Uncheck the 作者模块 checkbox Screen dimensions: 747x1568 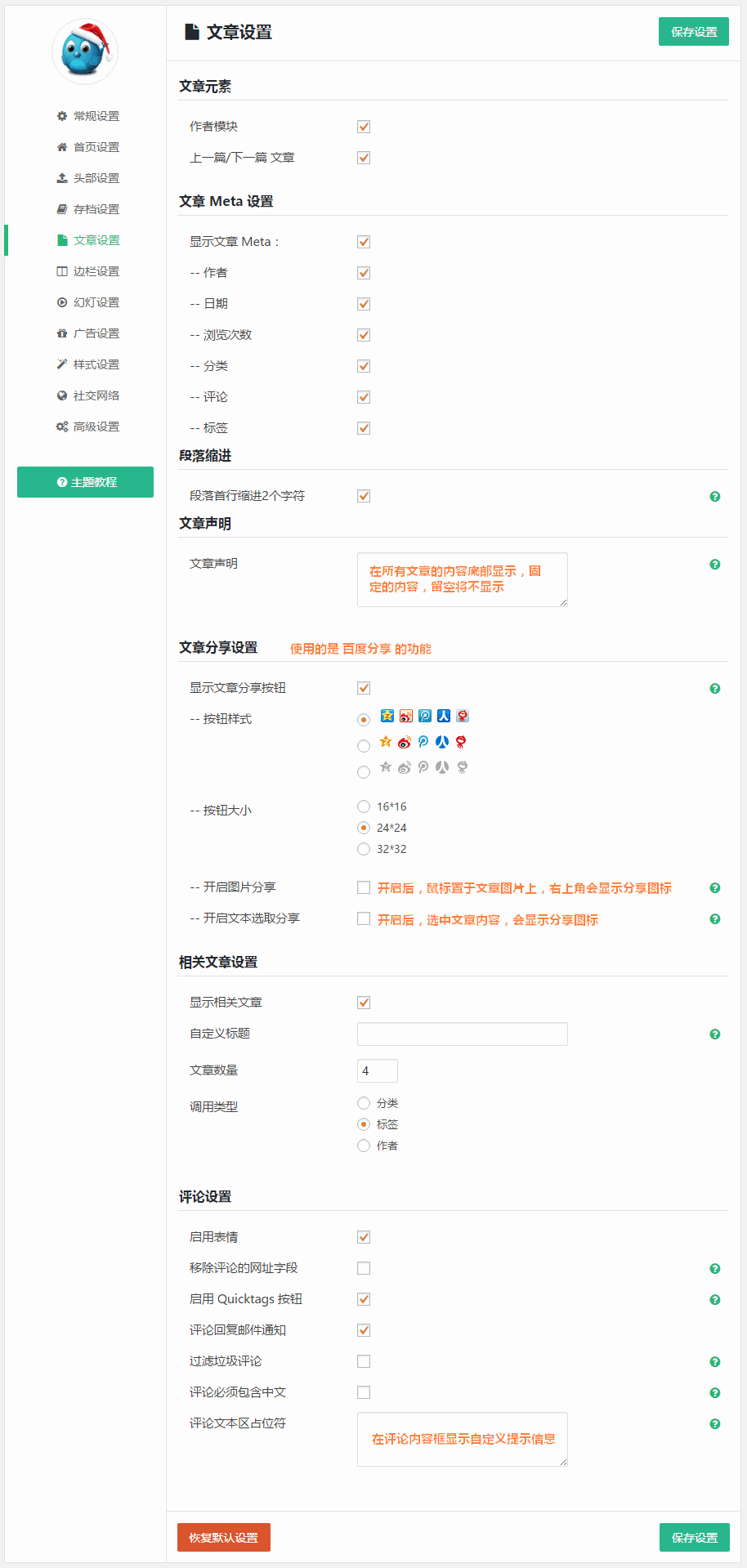364,127
